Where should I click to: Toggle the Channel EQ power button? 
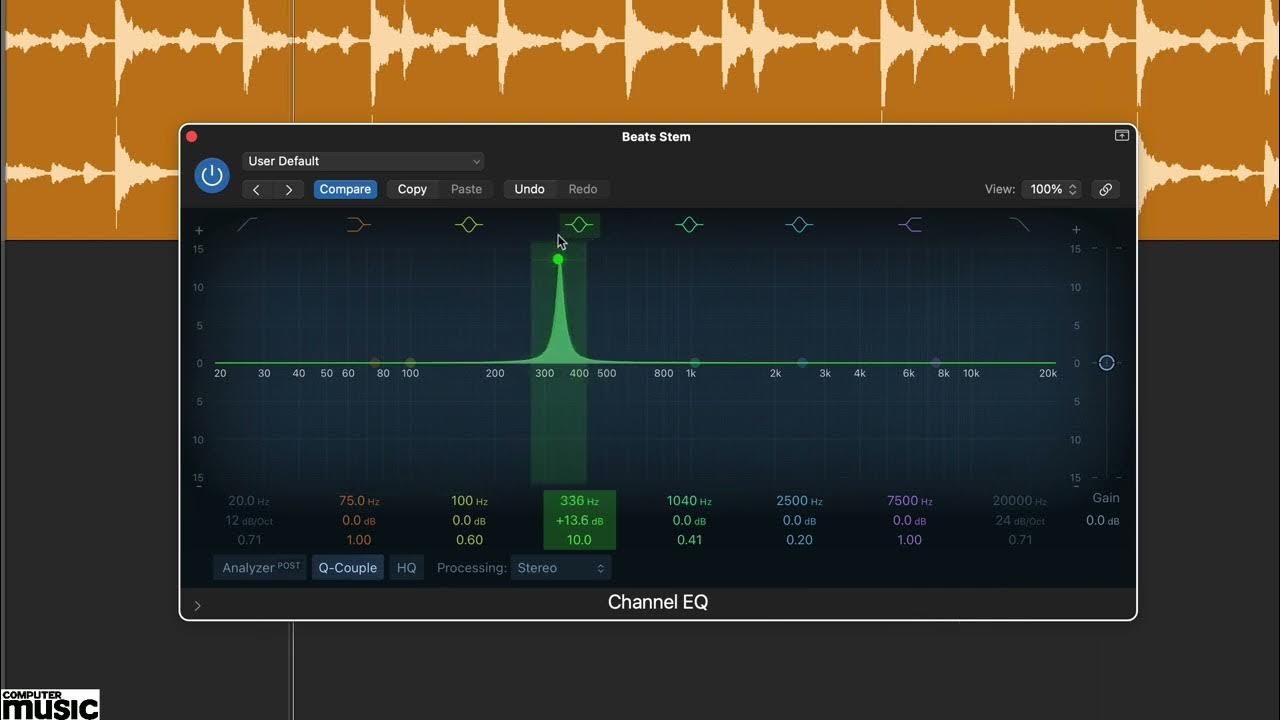tap(211, 175)
